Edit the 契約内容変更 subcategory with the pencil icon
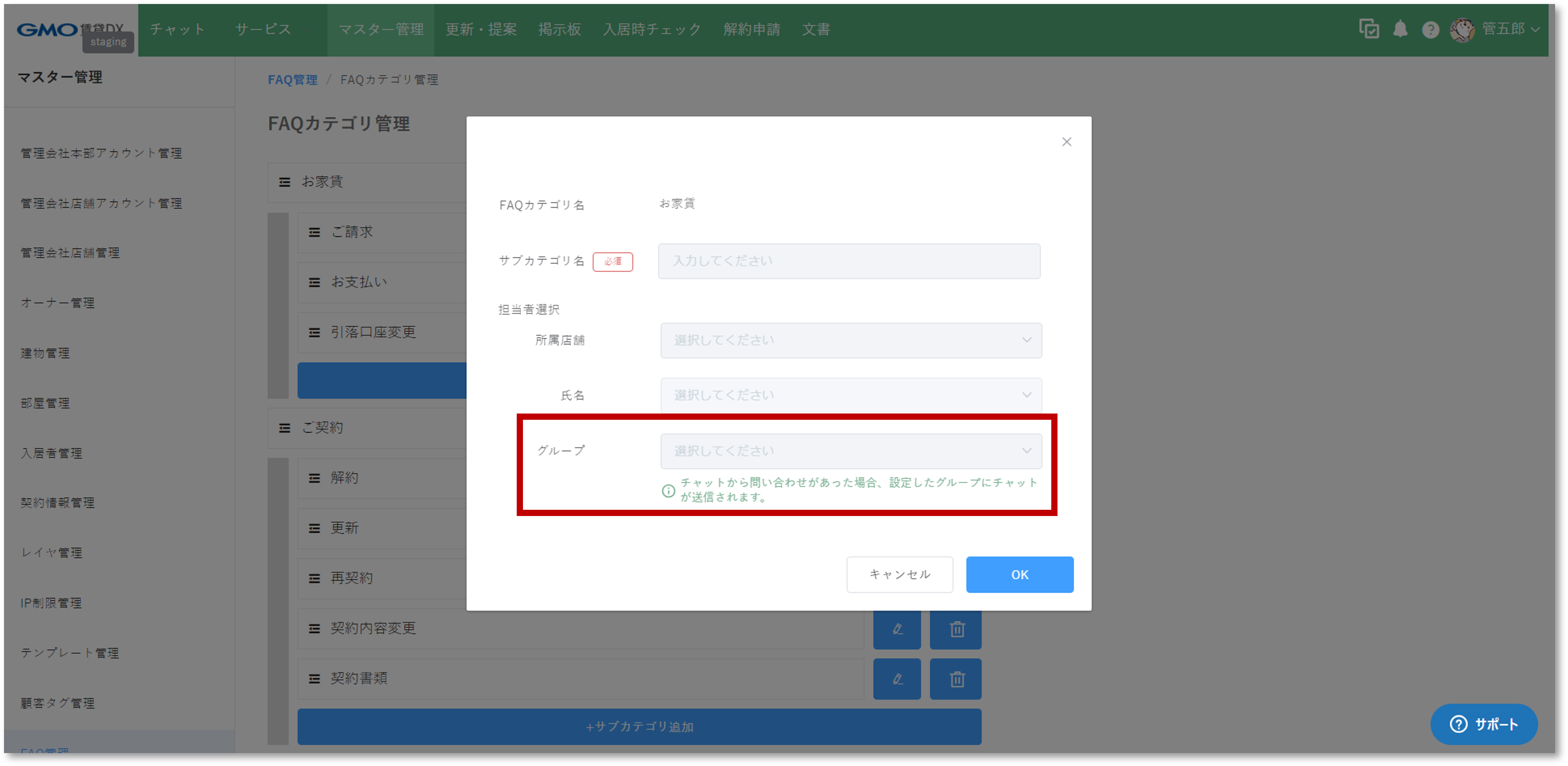This screenshot has width=1568, height=766. click(x=897, y=629)
